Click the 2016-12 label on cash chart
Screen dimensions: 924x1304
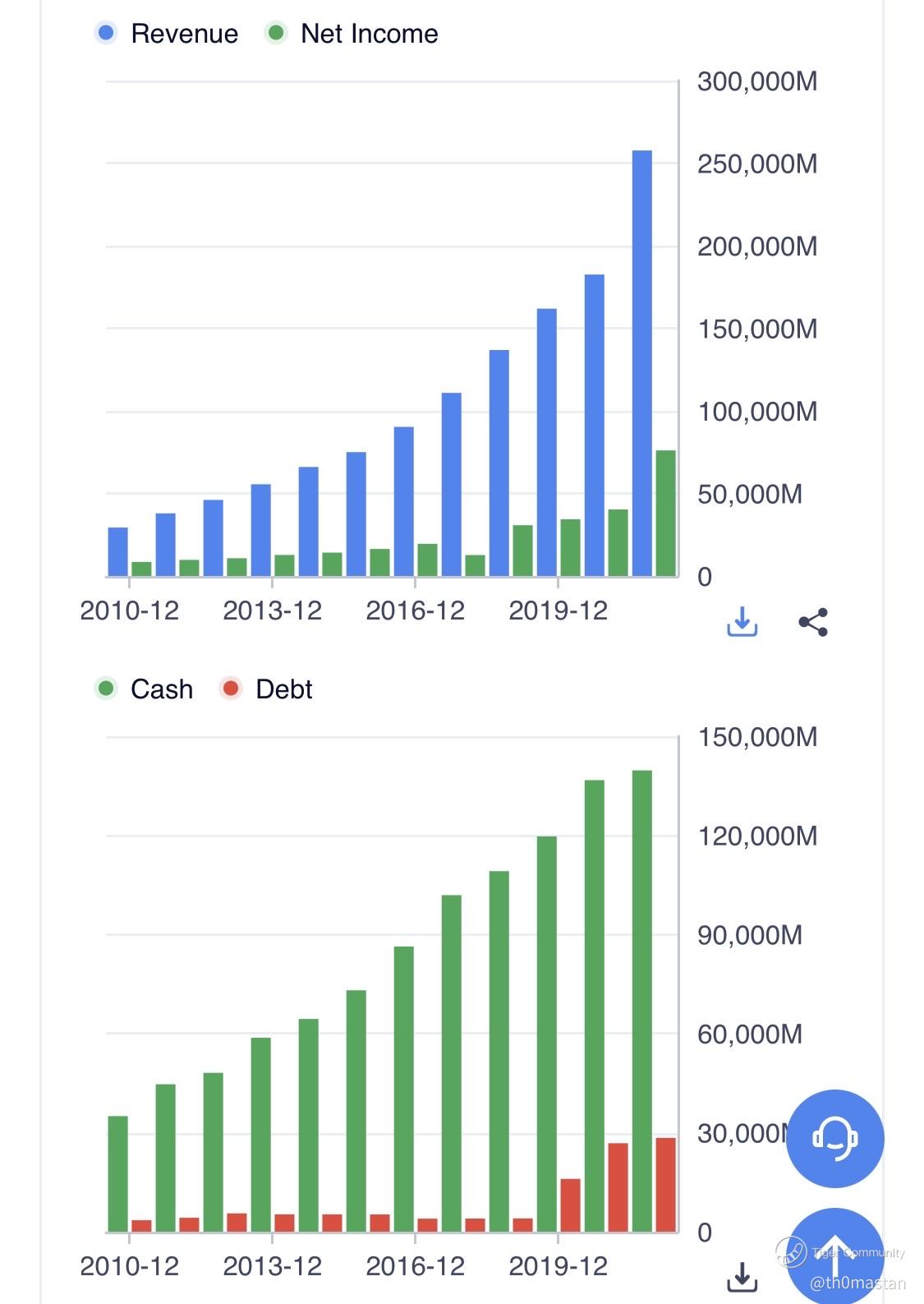[x=415, y=1265]
